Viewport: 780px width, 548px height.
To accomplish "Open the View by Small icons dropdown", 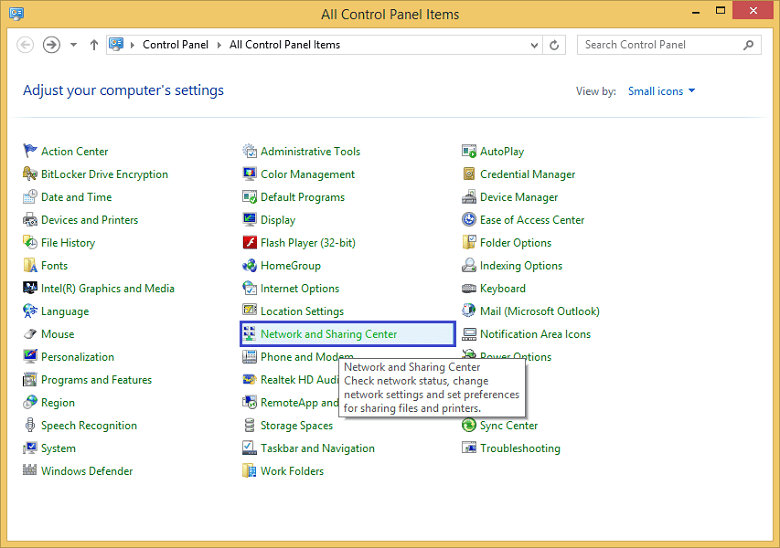I will pyautogui.click(x=661, y=91).
